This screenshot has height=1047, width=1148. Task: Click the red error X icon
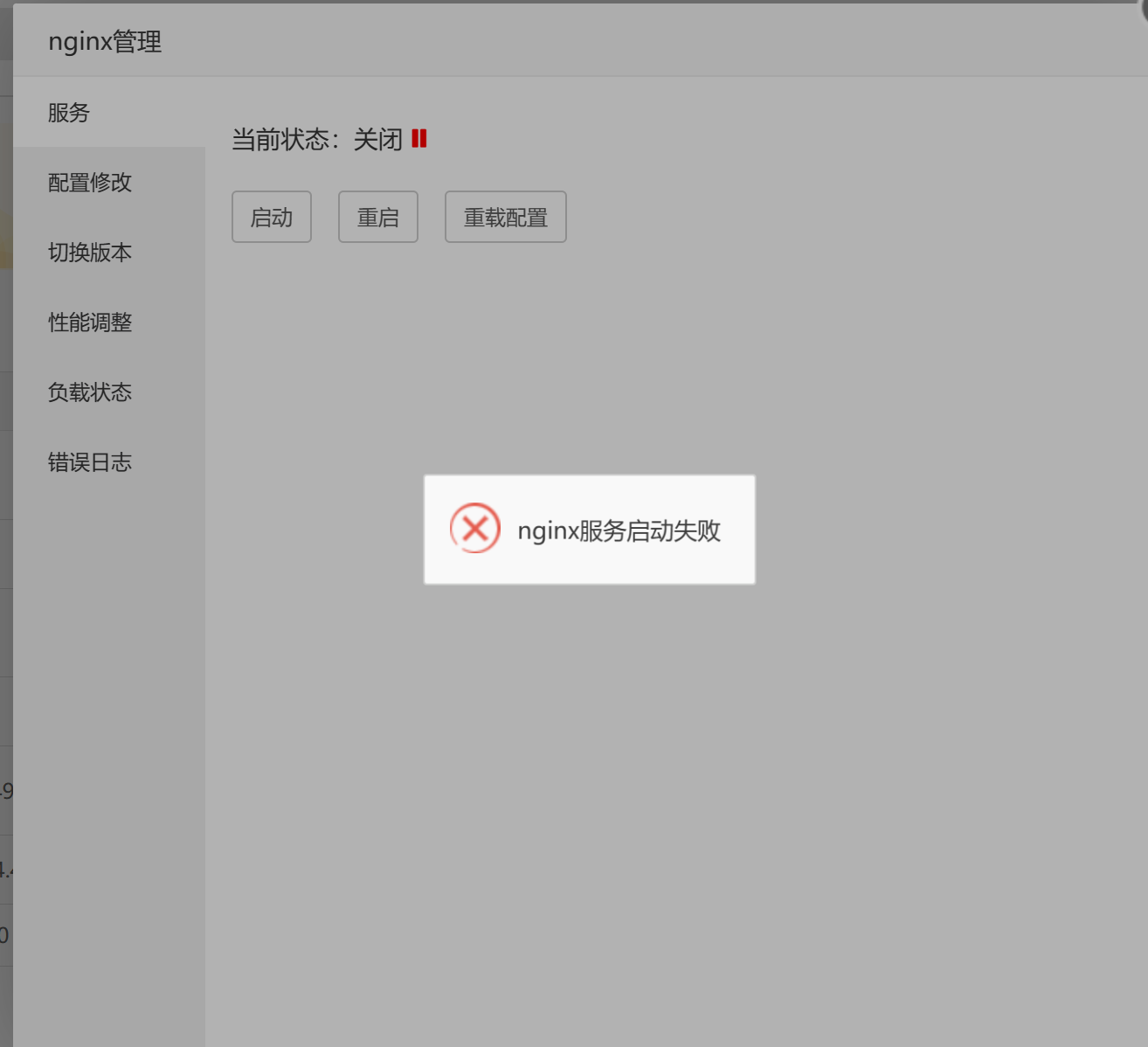pyautogui.click(x=474, y=528)
